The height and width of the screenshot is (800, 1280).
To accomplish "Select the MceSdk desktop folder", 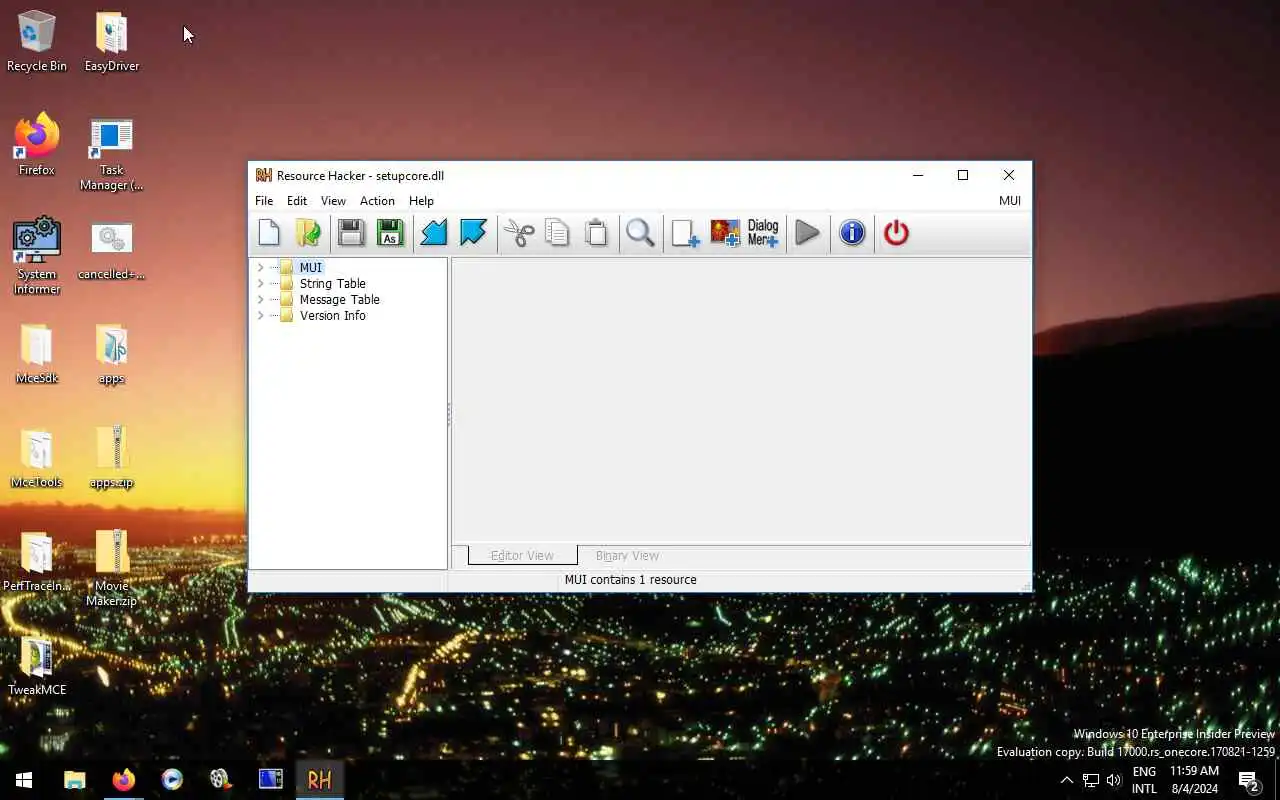I will [x=37, y=354].
